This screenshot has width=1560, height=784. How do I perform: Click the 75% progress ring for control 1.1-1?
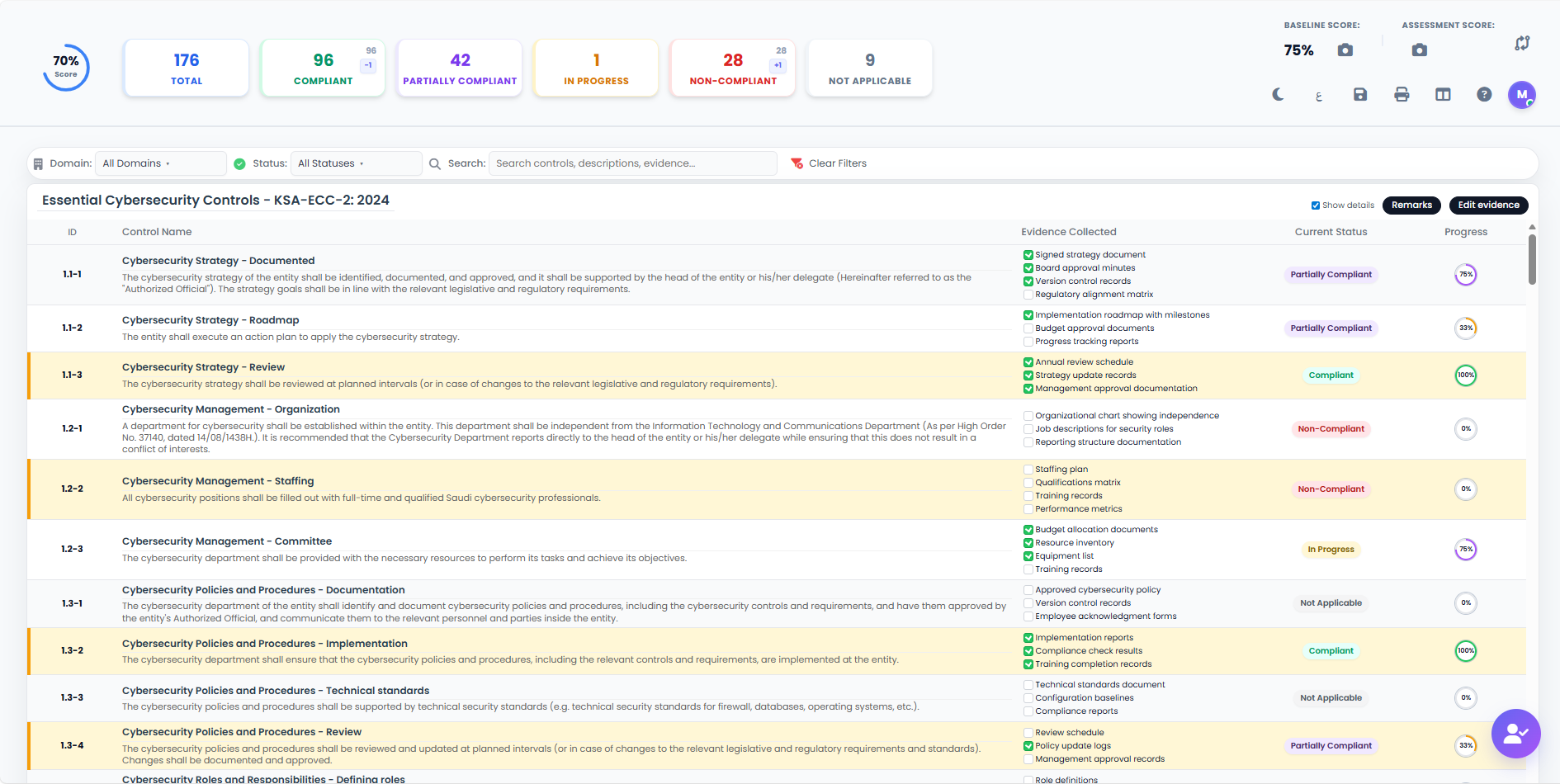tap(1465, 275)
